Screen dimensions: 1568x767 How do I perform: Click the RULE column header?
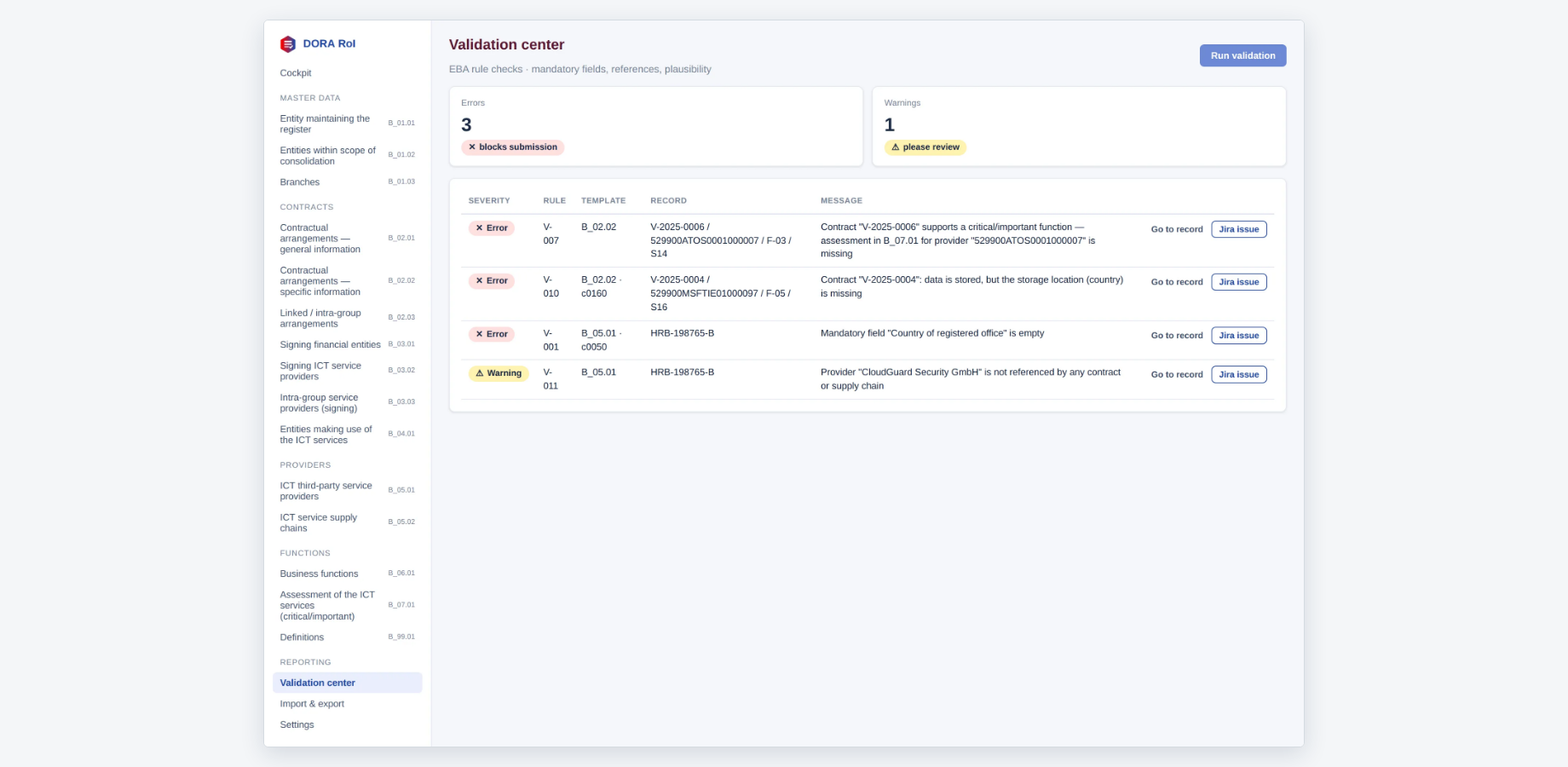click(555, 201)
